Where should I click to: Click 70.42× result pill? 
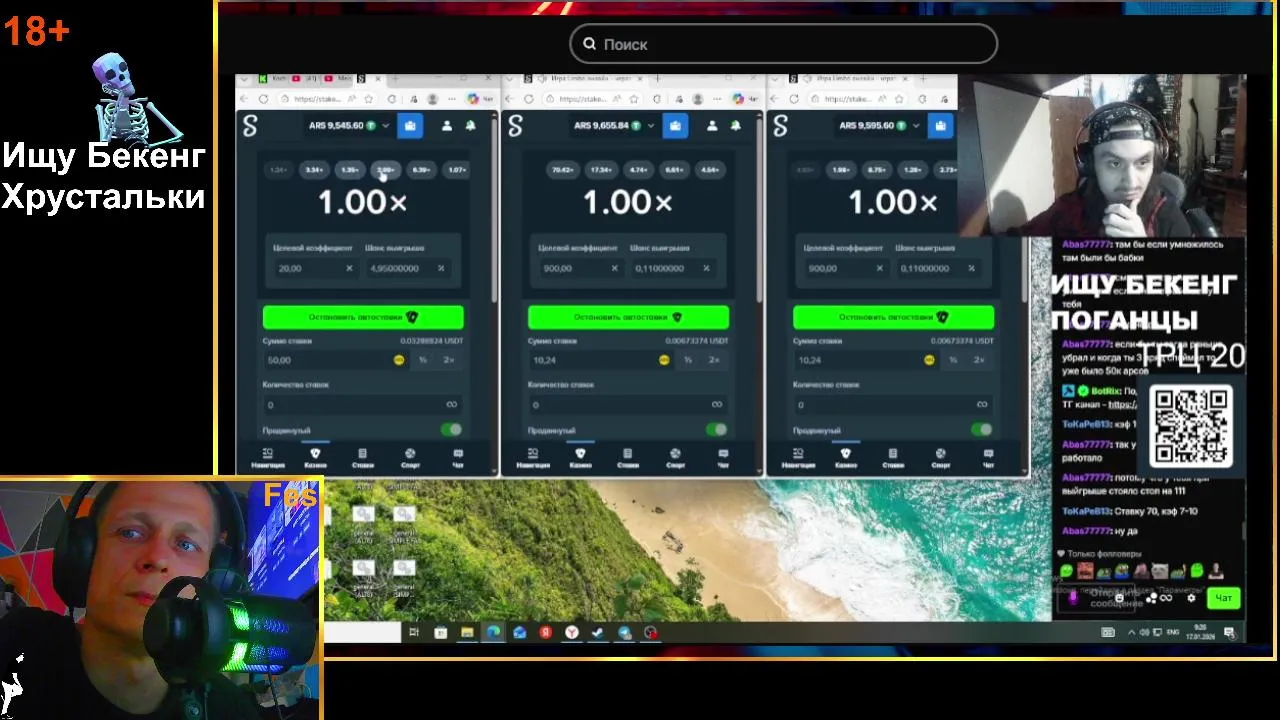click(x=563, y=170)
